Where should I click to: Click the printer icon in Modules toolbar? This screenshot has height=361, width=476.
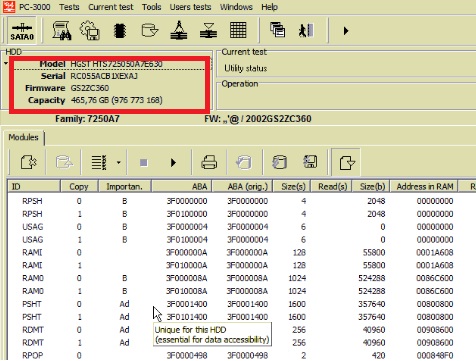[209, 163]
